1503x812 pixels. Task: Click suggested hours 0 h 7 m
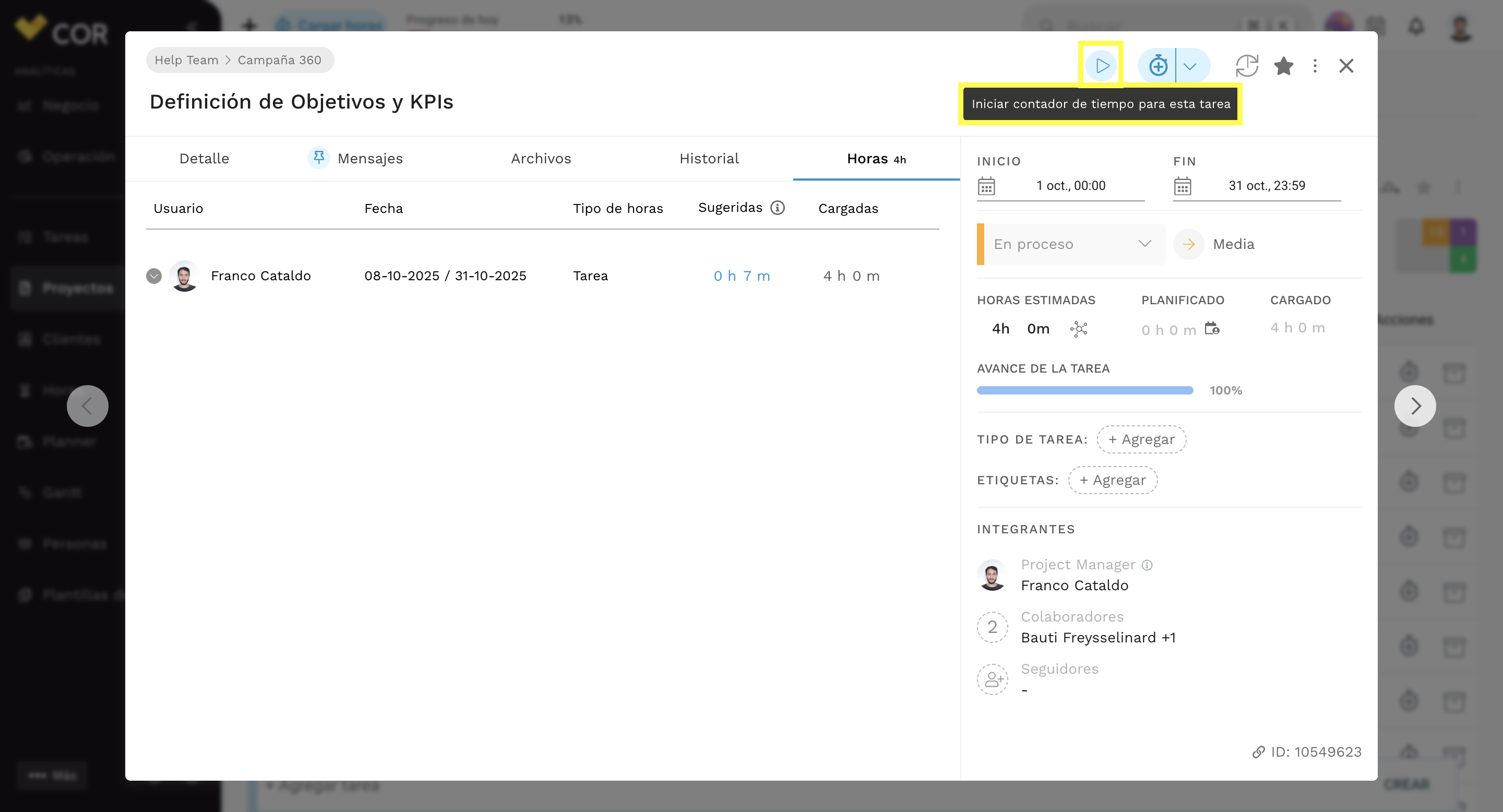(742, 276)
